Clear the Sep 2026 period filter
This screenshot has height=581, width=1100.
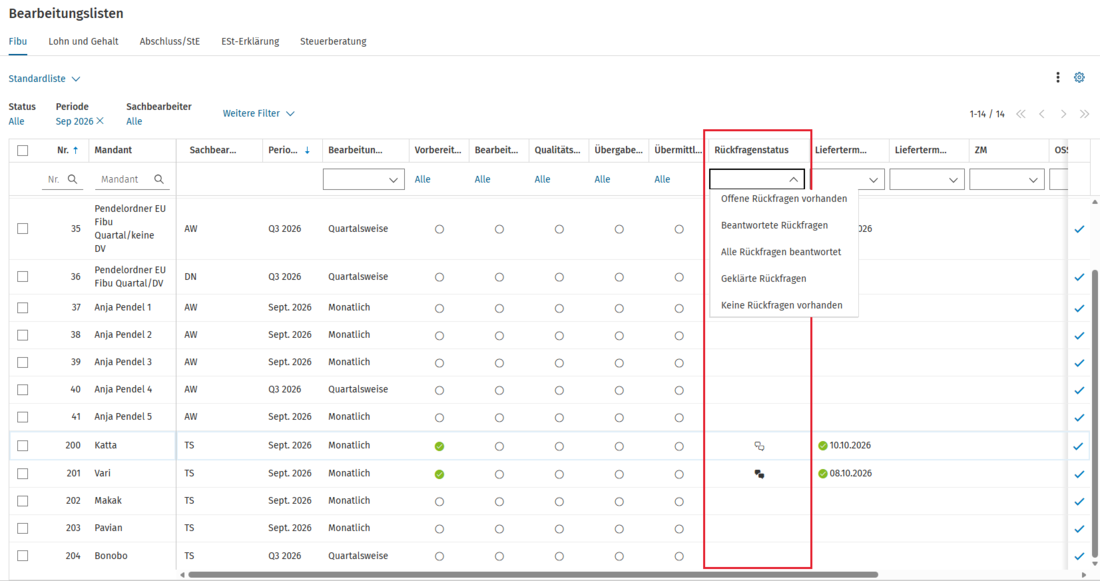pos(100,121)
